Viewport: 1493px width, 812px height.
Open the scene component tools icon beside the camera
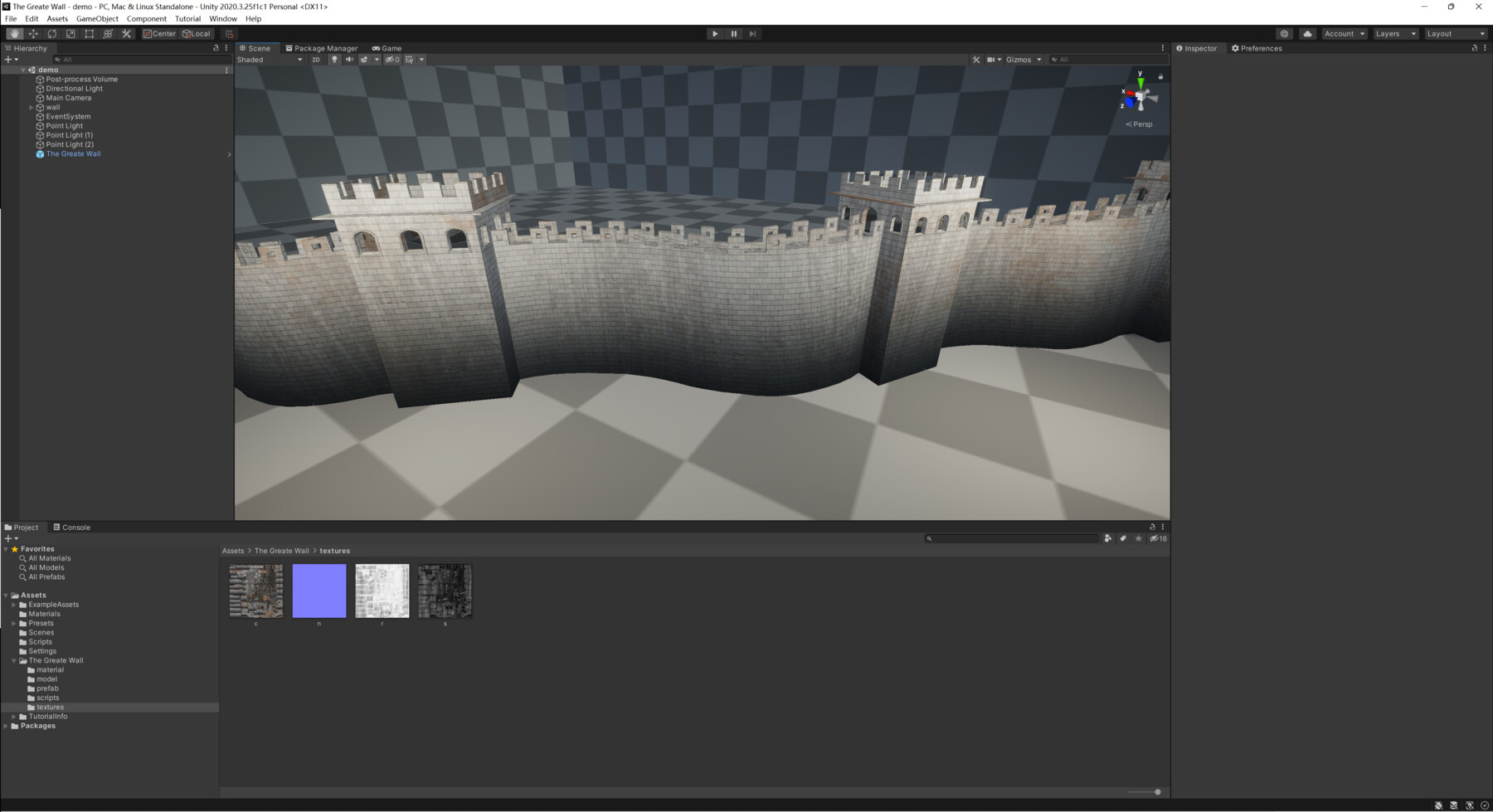tap(976, 60)
